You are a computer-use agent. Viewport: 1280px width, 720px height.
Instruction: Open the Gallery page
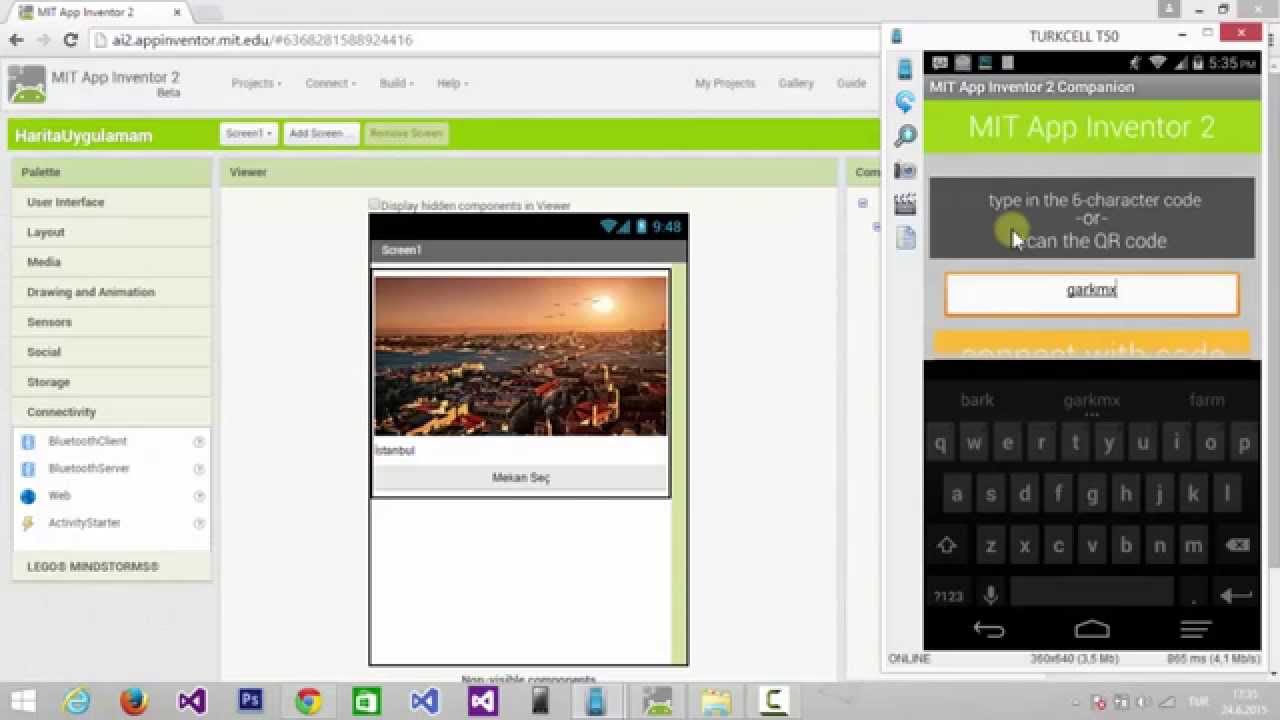click(796, 84)
